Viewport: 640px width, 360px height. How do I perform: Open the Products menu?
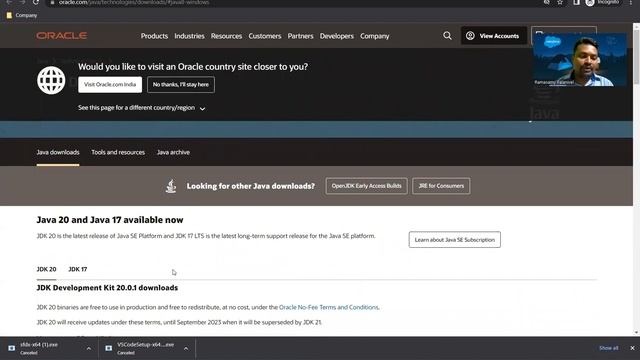coord(154,36)
